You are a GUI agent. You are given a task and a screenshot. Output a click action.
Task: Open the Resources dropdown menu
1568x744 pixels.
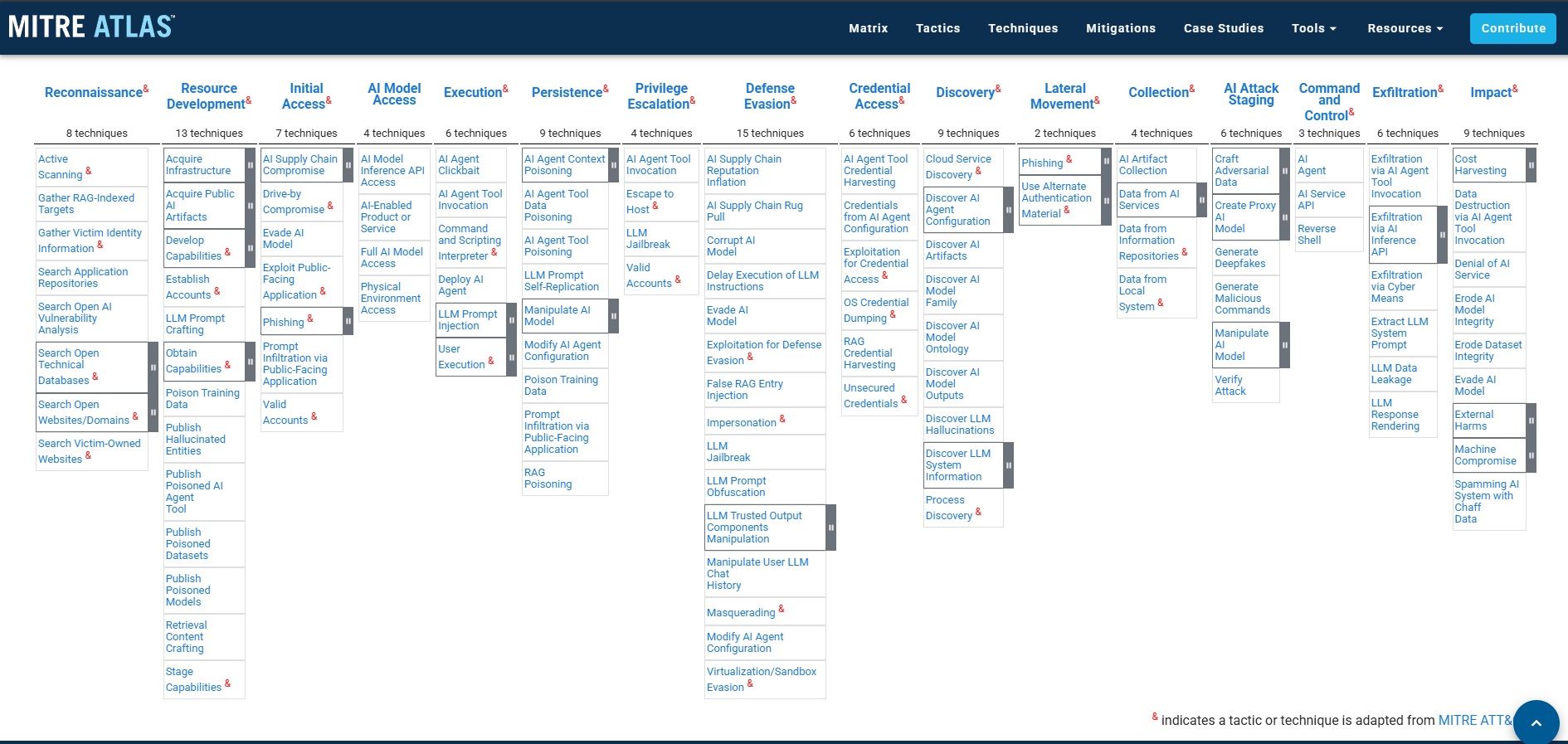[1405, 28]
